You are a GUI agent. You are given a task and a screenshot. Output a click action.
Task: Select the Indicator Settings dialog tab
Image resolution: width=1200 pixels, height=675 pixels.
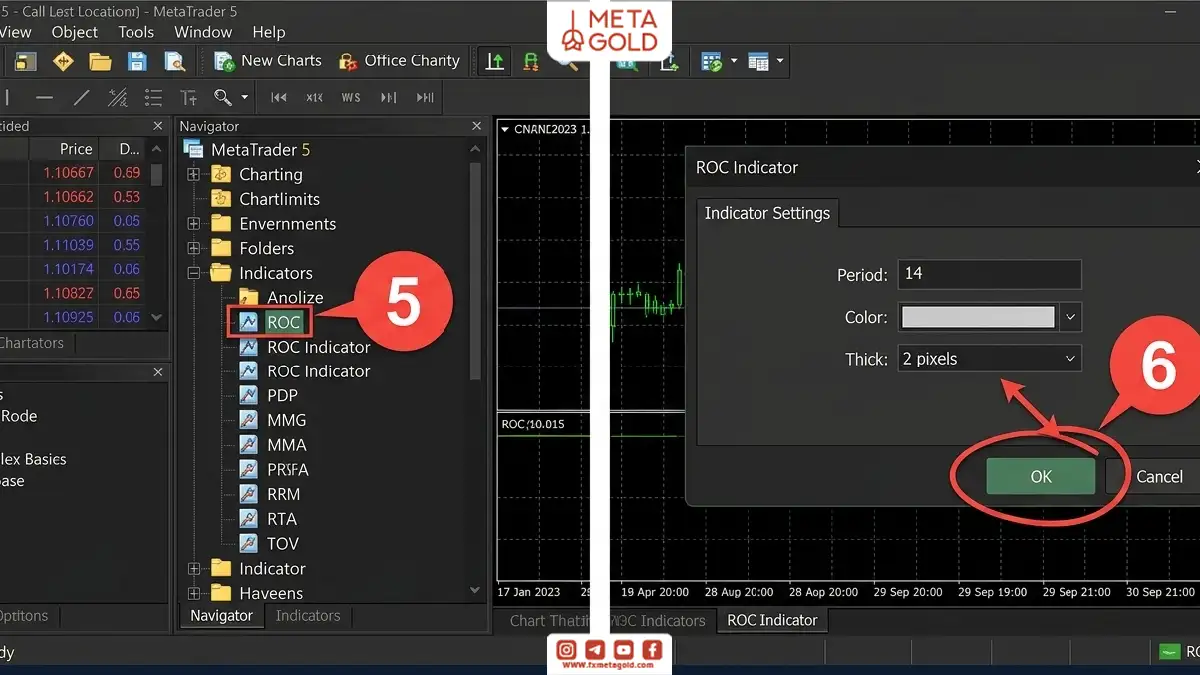(x=767, y=213)
